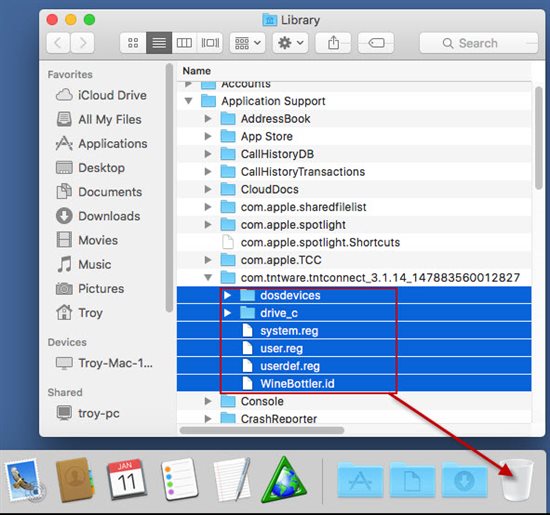The image size is (550, 515).
Task: Expand the dosdevices folder
Action: point(227,295)
